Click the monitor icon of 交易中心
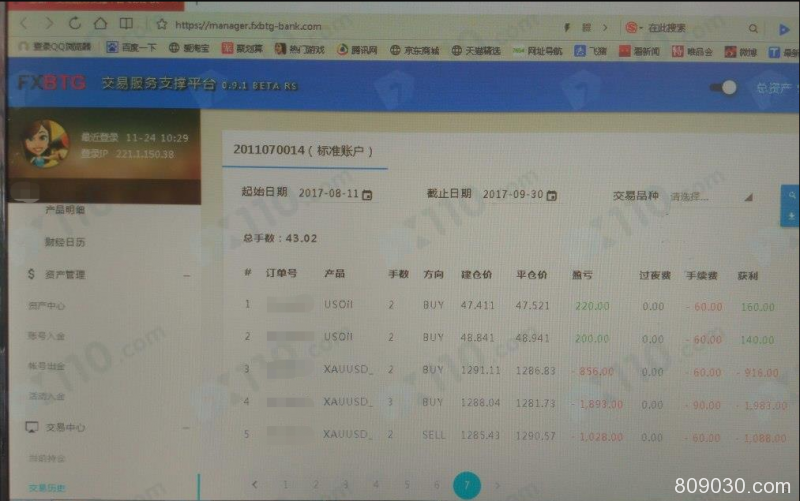The height and width of the screenshot is (501, 800). tap(32, 427)
